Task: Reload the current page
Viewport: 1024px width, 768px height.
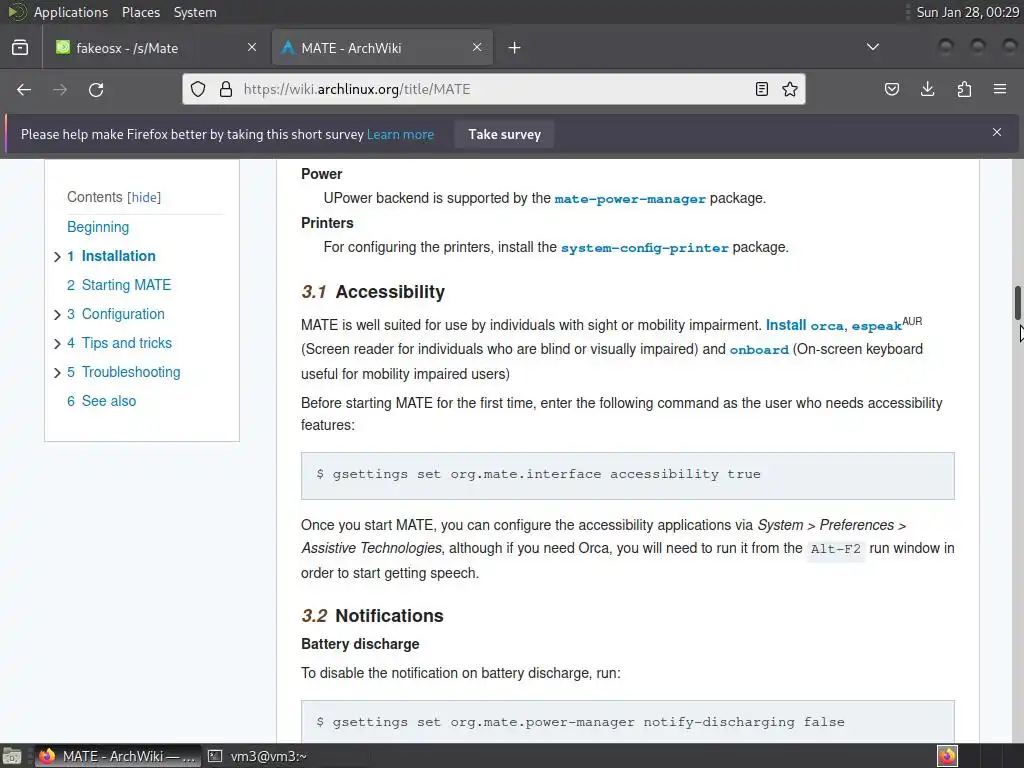Action: (96, 89)
